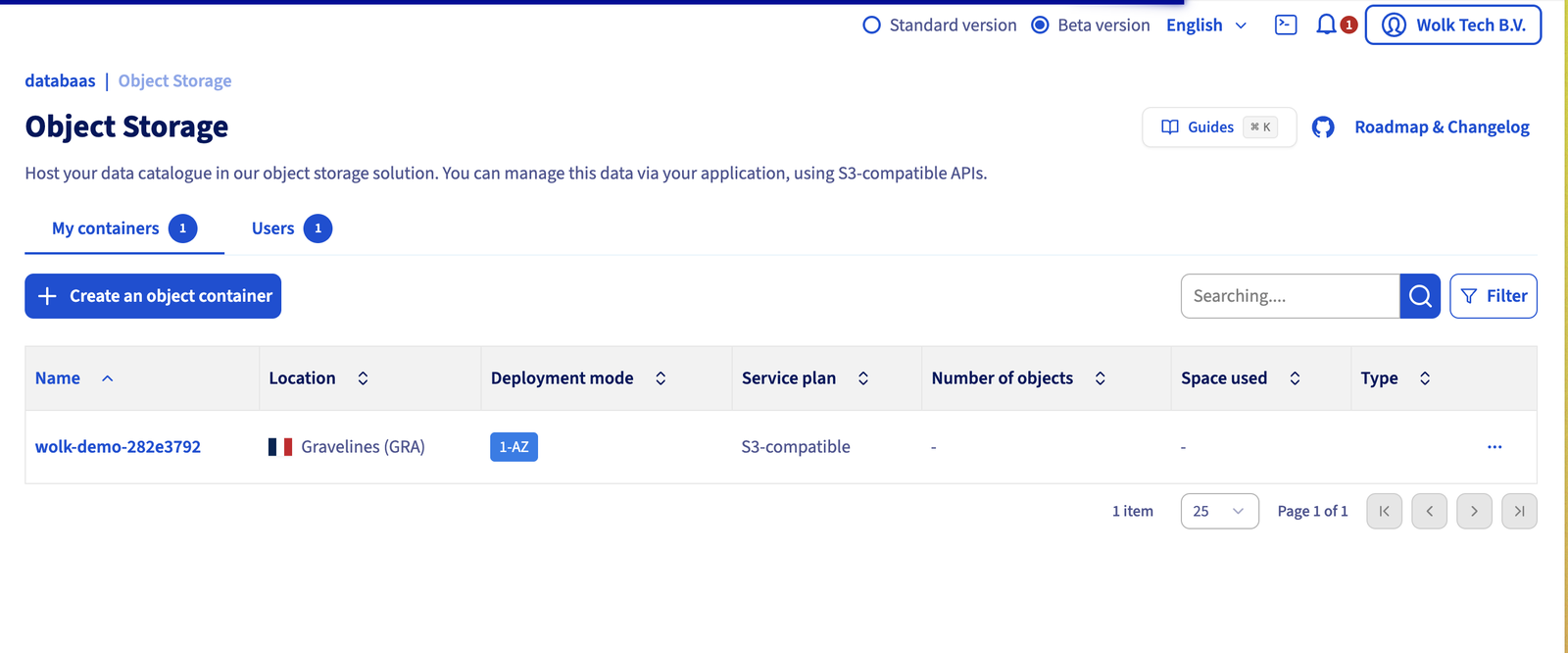Go to first page arrow
The image size is (1568, 653).
1384,511
